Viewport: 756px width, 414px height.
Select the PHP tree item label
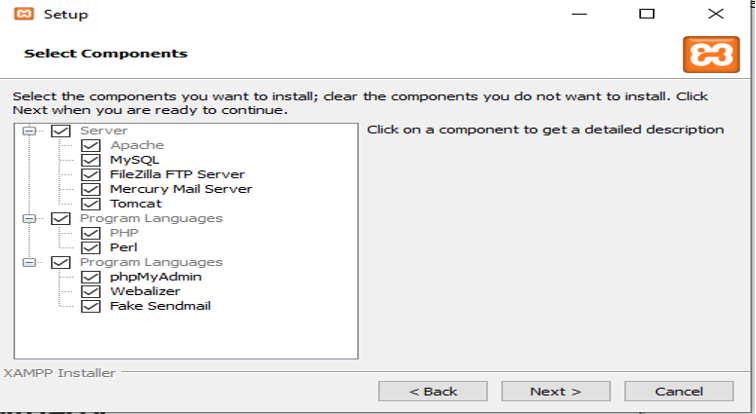(x=125, y=233)
